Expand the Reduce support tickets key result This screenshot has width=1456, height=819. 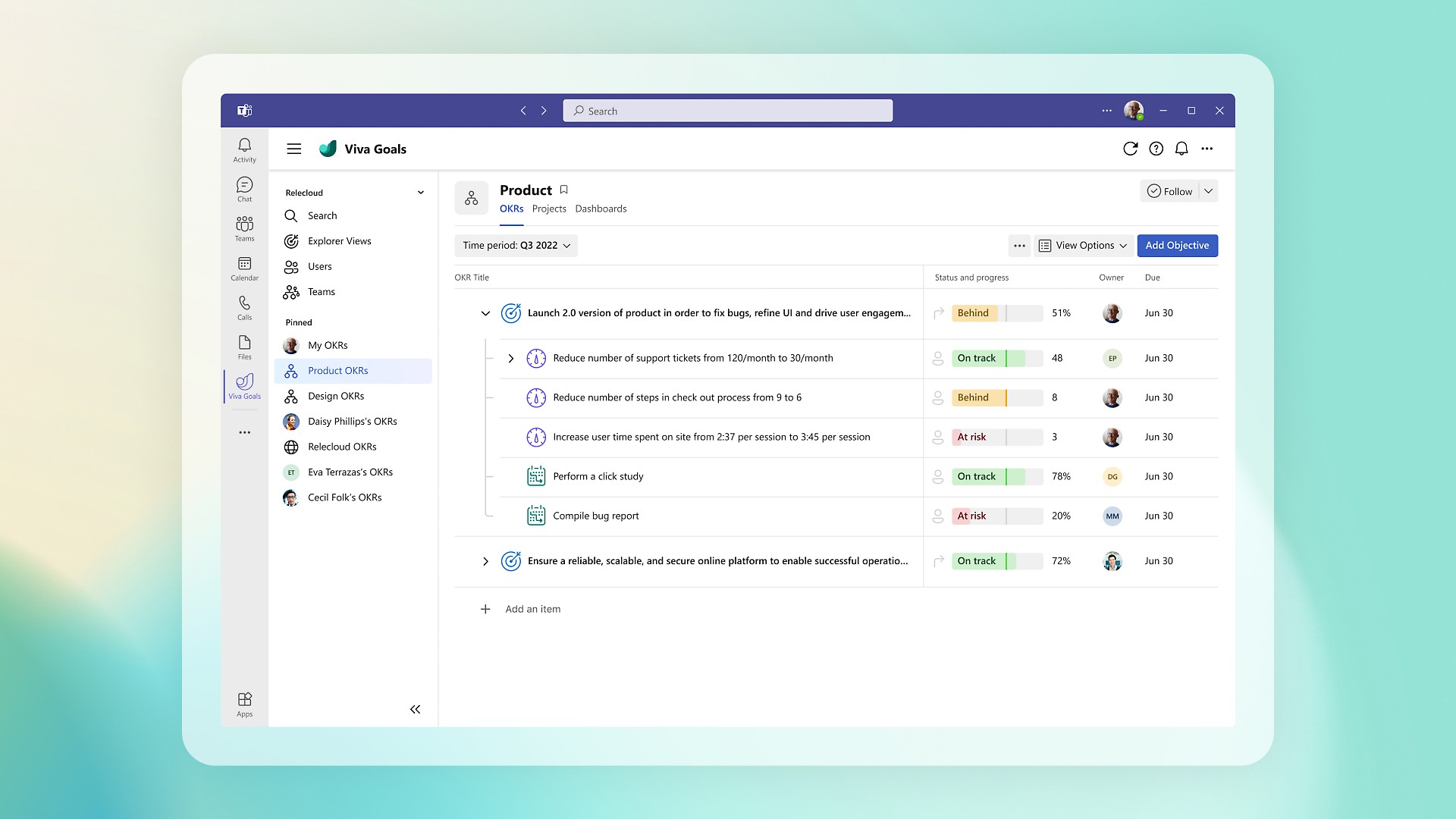(x=511, y=357)
